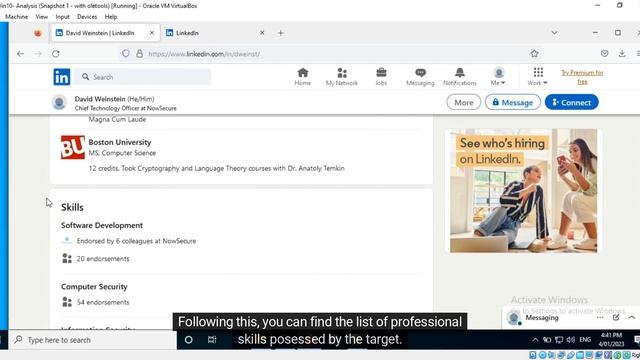The image size is (640, 360).
Task: Open Messaging in the LinkedIn navbar
Action: [x=420, y=77]
